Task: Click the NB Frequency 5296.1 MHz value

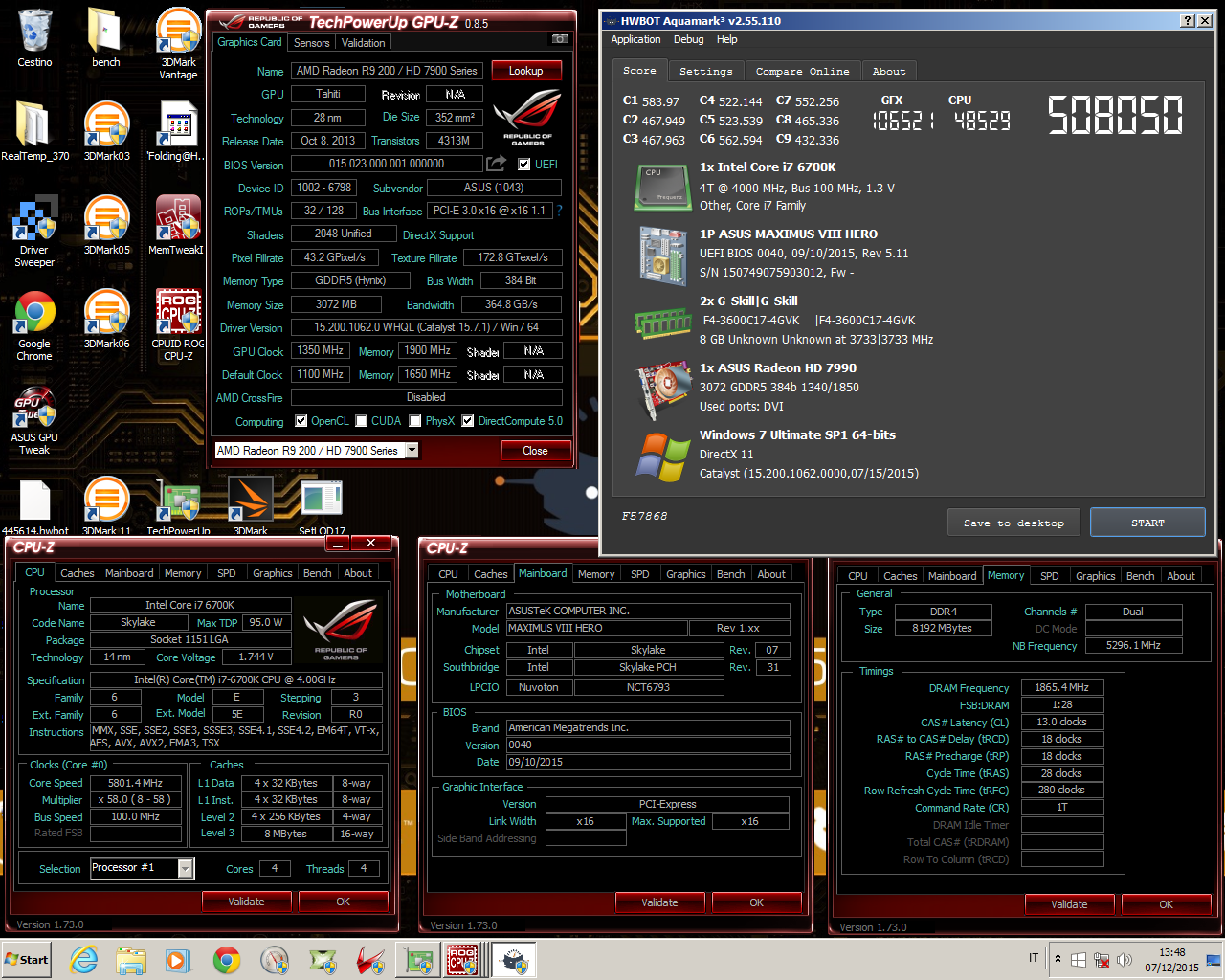Action: click(x=1133, y=646)
